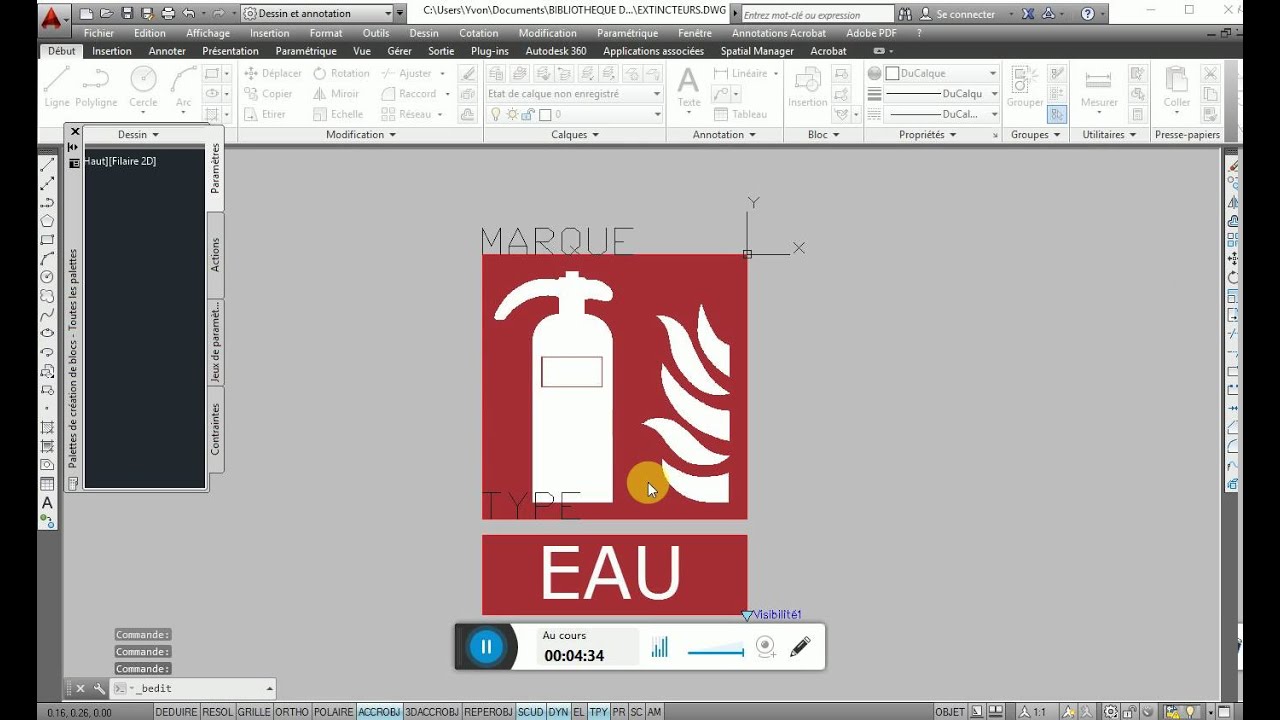Toggle GRILLE in the status bar
The width and height of the screenshot is (1280, 720).
click(254, 712)
